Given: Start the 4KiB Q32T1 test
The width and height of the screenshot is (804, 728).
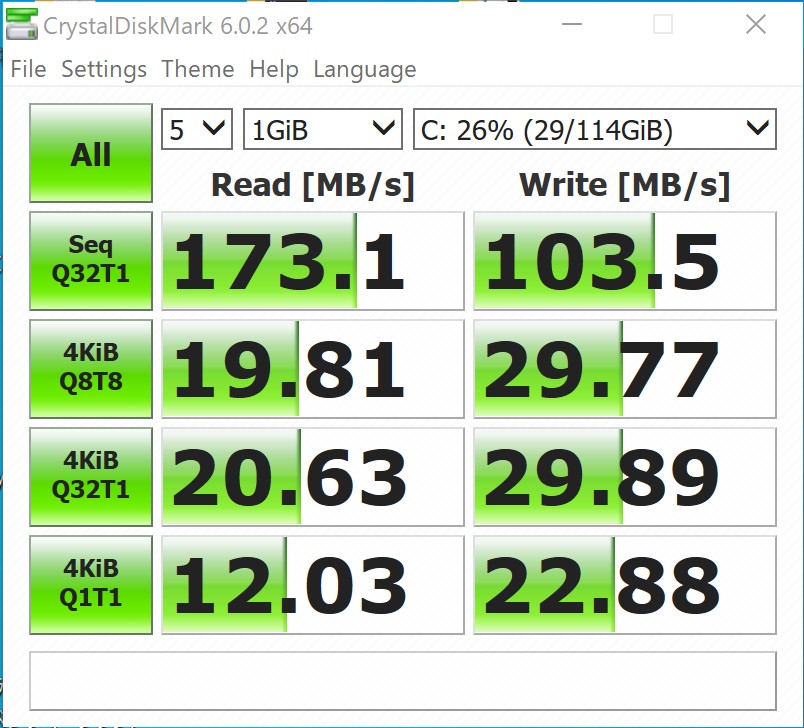Looking at the screenshot, I should click(x=91, y=477).
